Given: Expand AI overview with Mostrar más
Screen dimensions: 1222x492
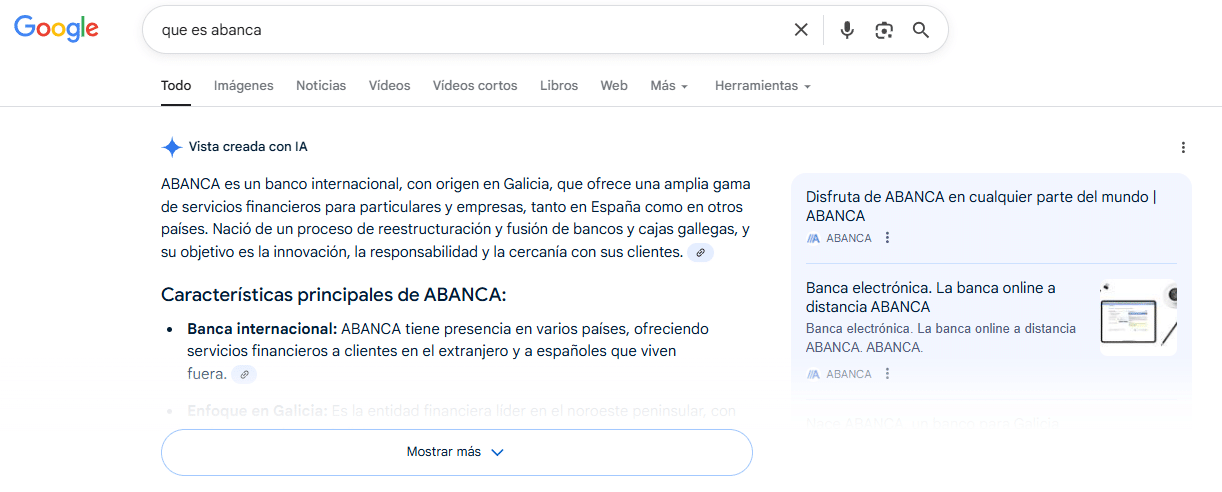Looking at the screenshot, I should tap(456, 452).
